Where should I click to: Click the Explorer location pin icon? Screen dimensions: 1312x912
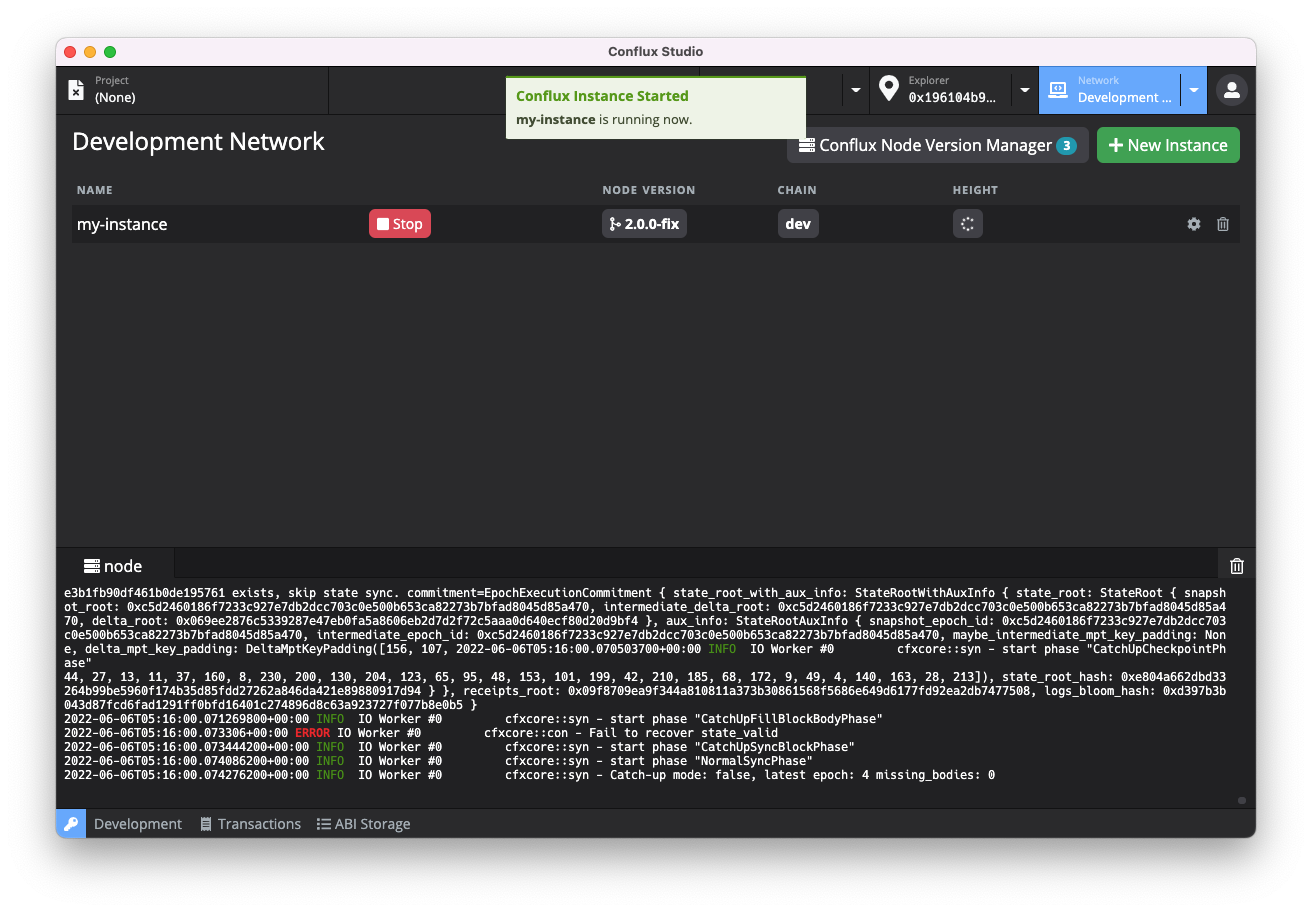click(x=888, y=89)
